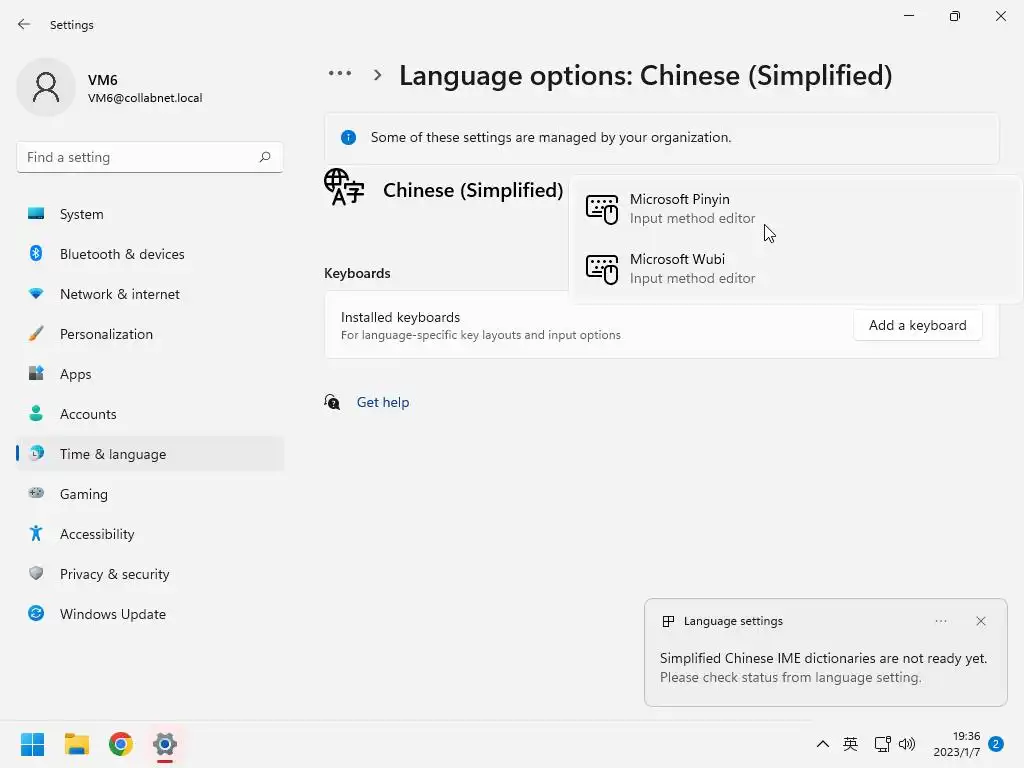Open System settings category
Viewport: 1024px width, 768px height.
[150, 214]
